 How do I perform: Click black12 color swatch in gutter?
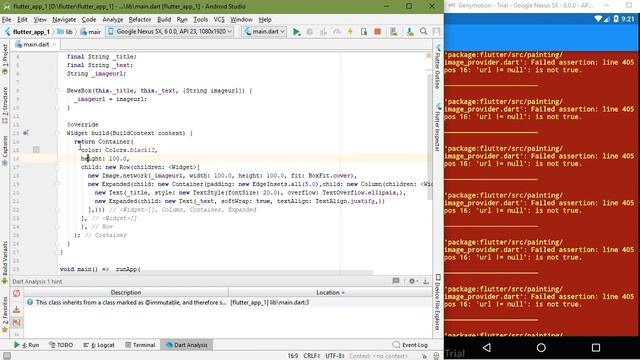[36, 150]
